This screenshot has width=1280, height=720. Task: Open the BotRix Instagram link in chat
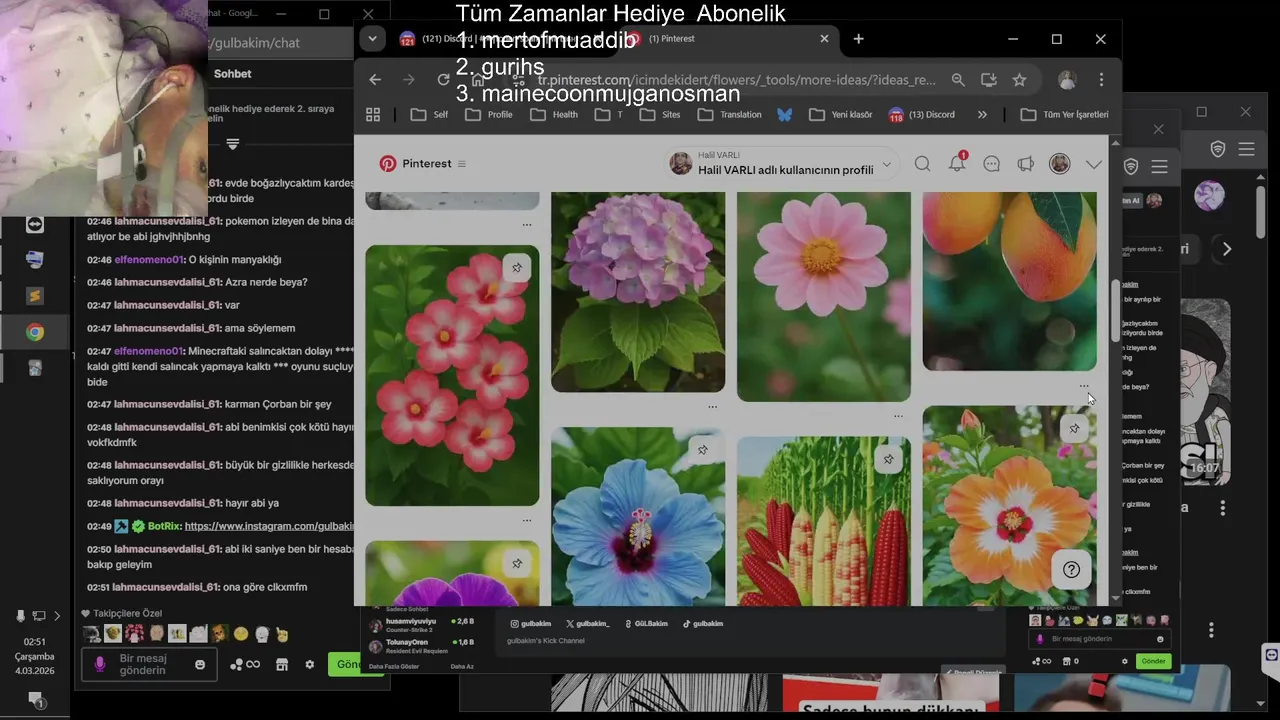[x=269, y=526]
